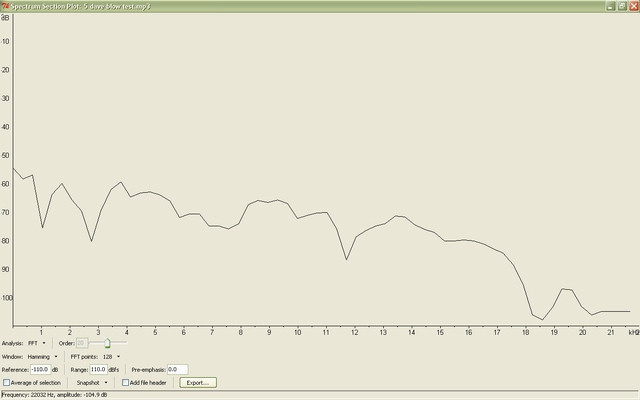Expand the Window function dropdown showing Hamming

pyautogui.click(x=42, y=356)
